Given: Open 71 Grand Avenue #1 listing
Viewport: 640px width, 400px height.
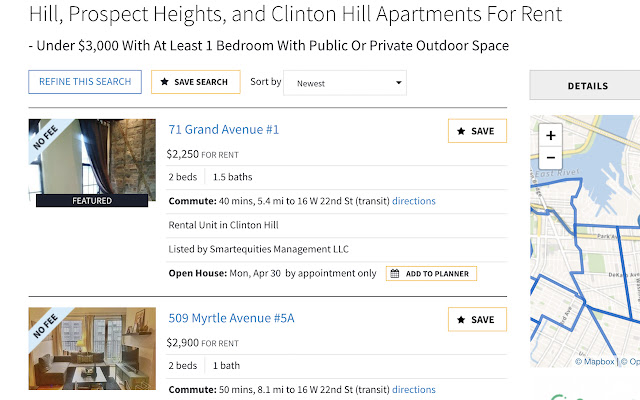Looking at the screenshot, I should pos(223,130).
